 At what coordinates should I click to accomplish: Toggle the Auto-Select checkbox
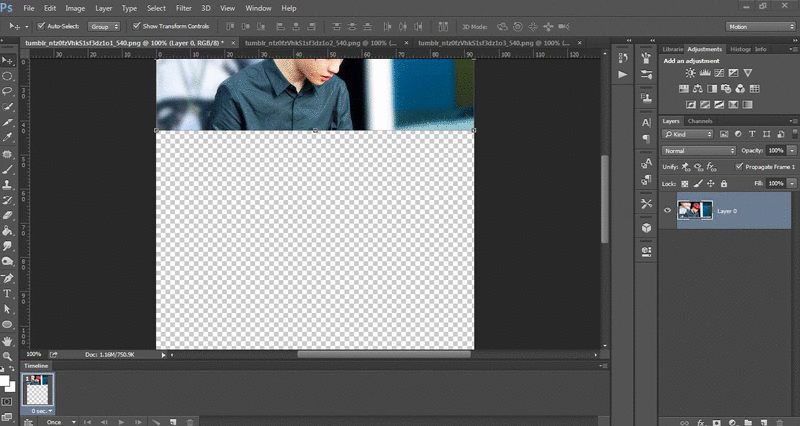point(41,26)
